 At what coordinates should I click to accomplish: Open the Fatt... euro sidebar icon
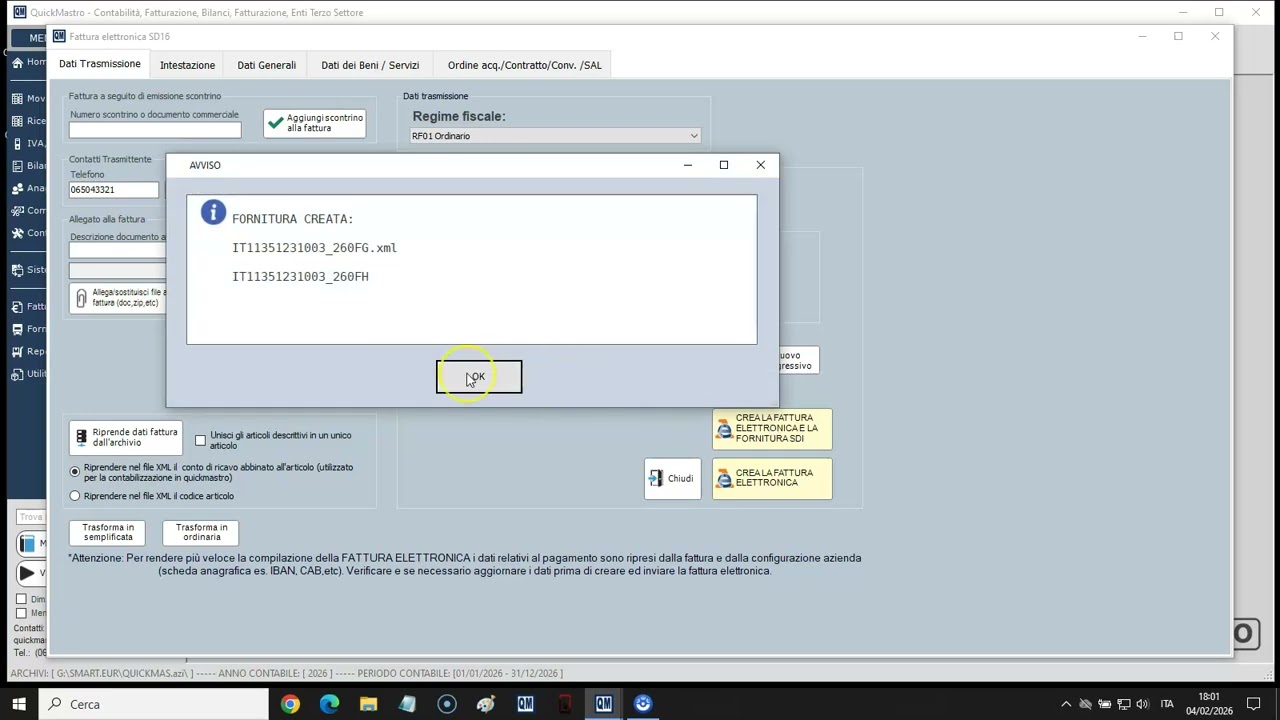[x=18, y=307]
